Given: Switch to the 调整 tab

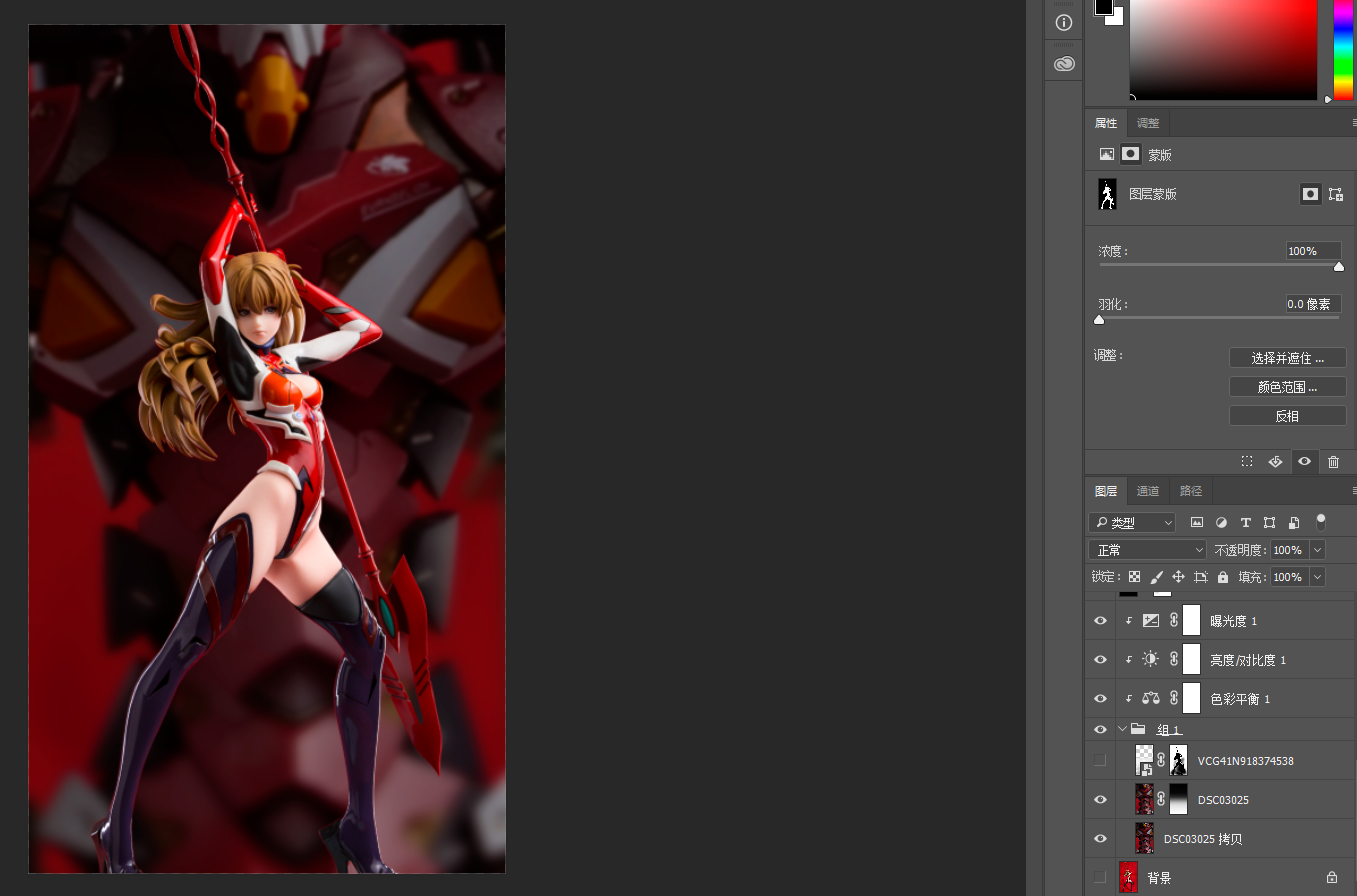Looking at the screenshot, I should tap(1148, 123).
